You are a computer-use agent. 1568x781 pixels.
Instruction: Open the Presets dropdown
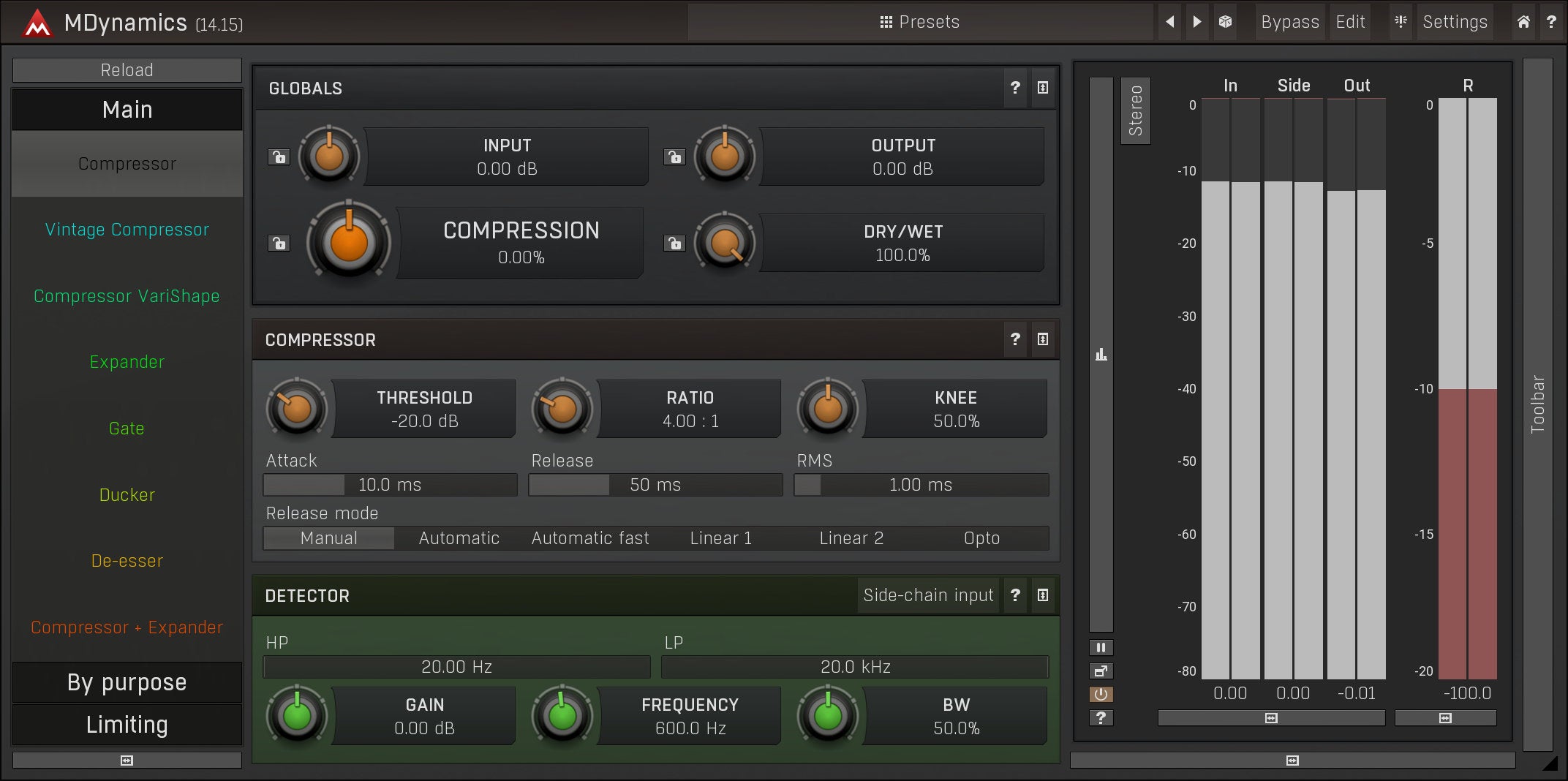pyautogui.click(x=919, y=22)
